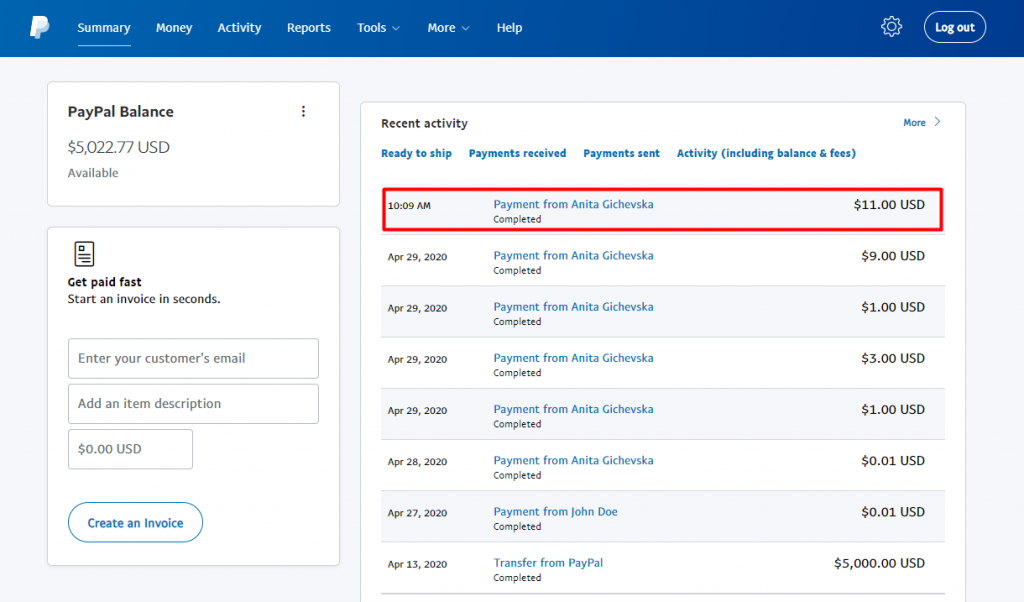The height and width of the screenshot is (602, 1024).
Task: Open PayPal Balance three-dot options menu
Action: 303,112
